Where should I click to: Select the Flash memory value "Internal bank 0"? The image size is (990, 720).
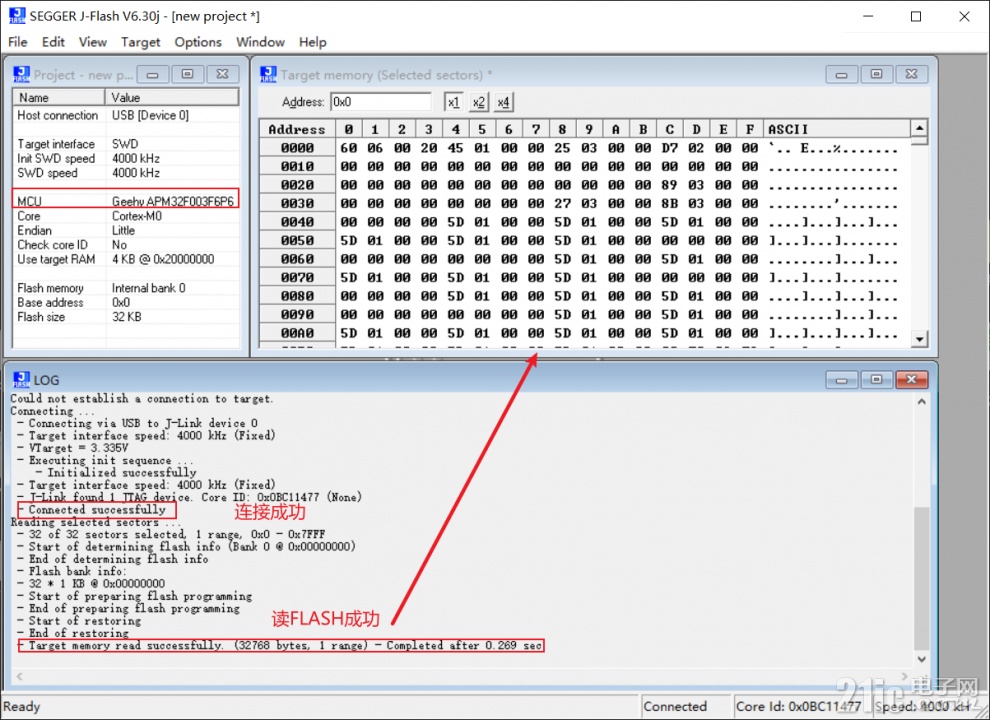[x=148, y=288]
